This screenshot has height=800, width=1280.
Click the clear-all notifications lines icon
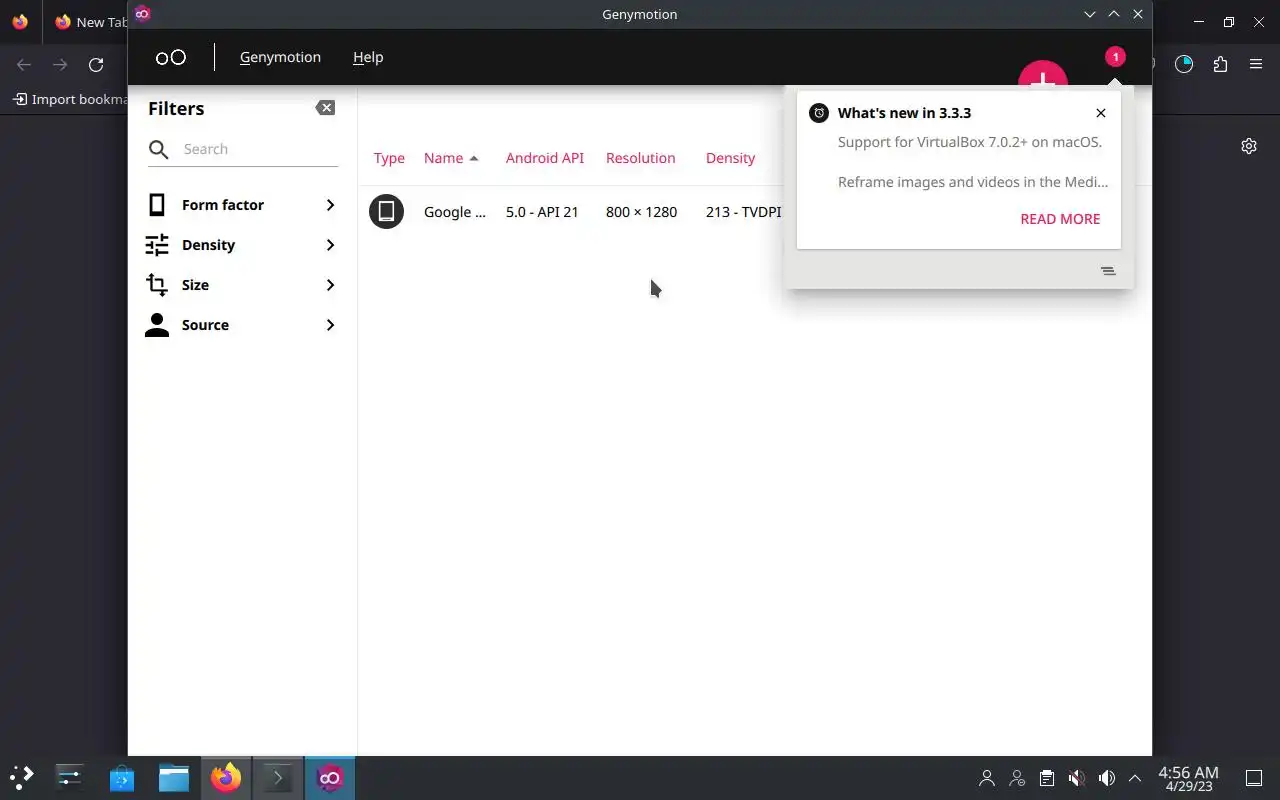[x=1108, y=271]
